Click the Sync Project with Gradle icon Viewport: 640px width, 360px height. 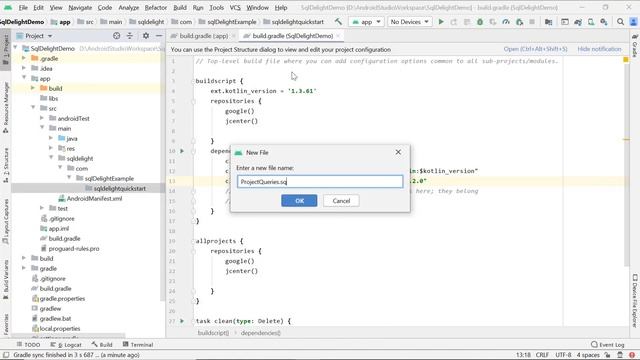coord(578,22)
